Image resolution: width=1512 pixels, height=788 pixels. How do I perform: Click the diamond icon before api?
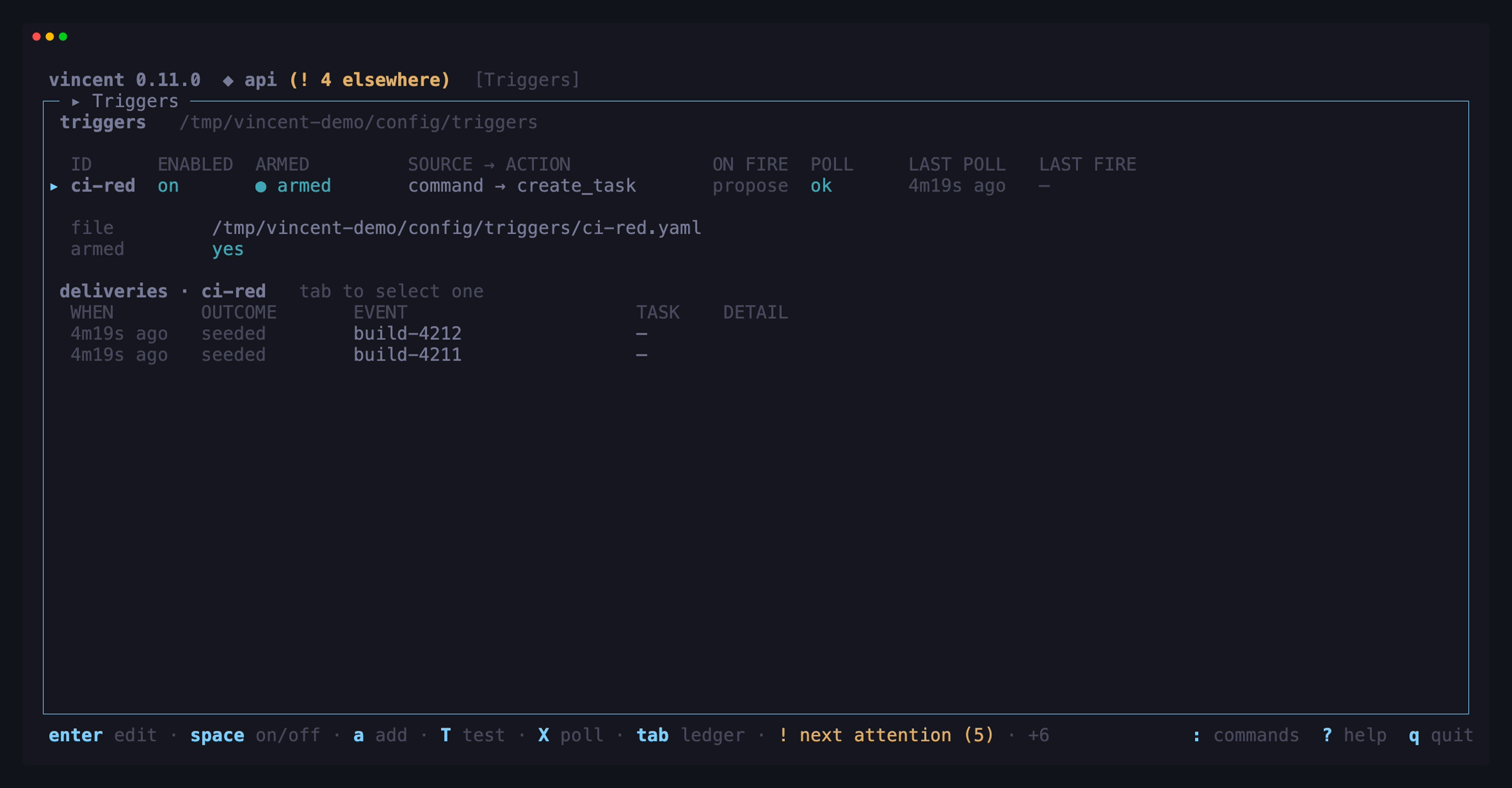pyautogui.click(x=228, y=81)
